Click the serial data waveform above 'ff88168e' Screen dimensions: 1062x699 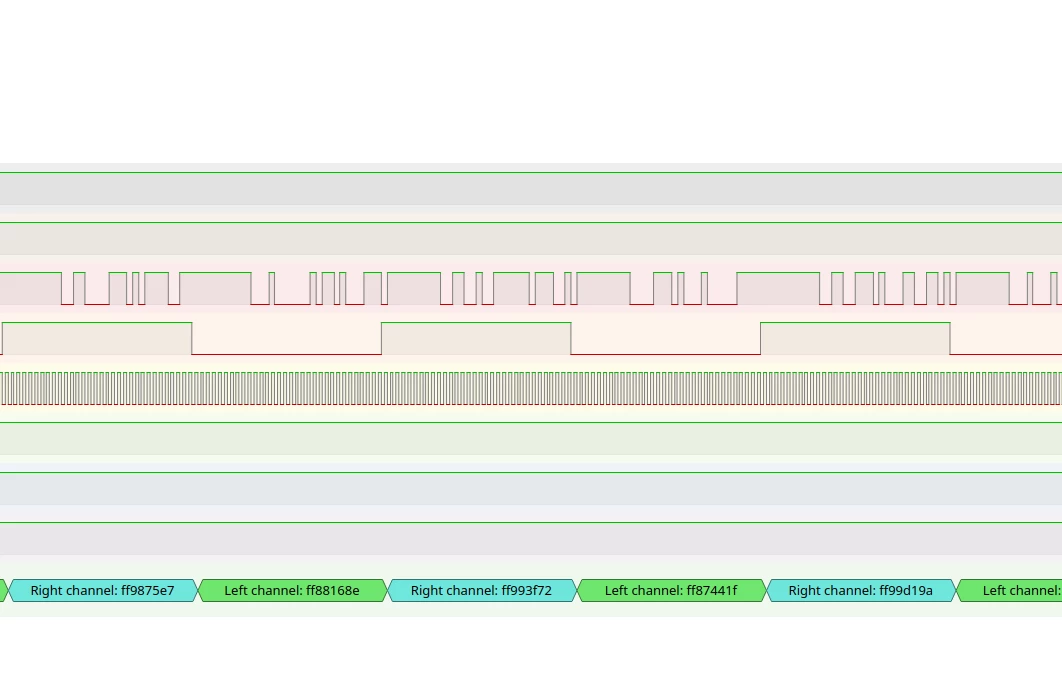(292, 289)
